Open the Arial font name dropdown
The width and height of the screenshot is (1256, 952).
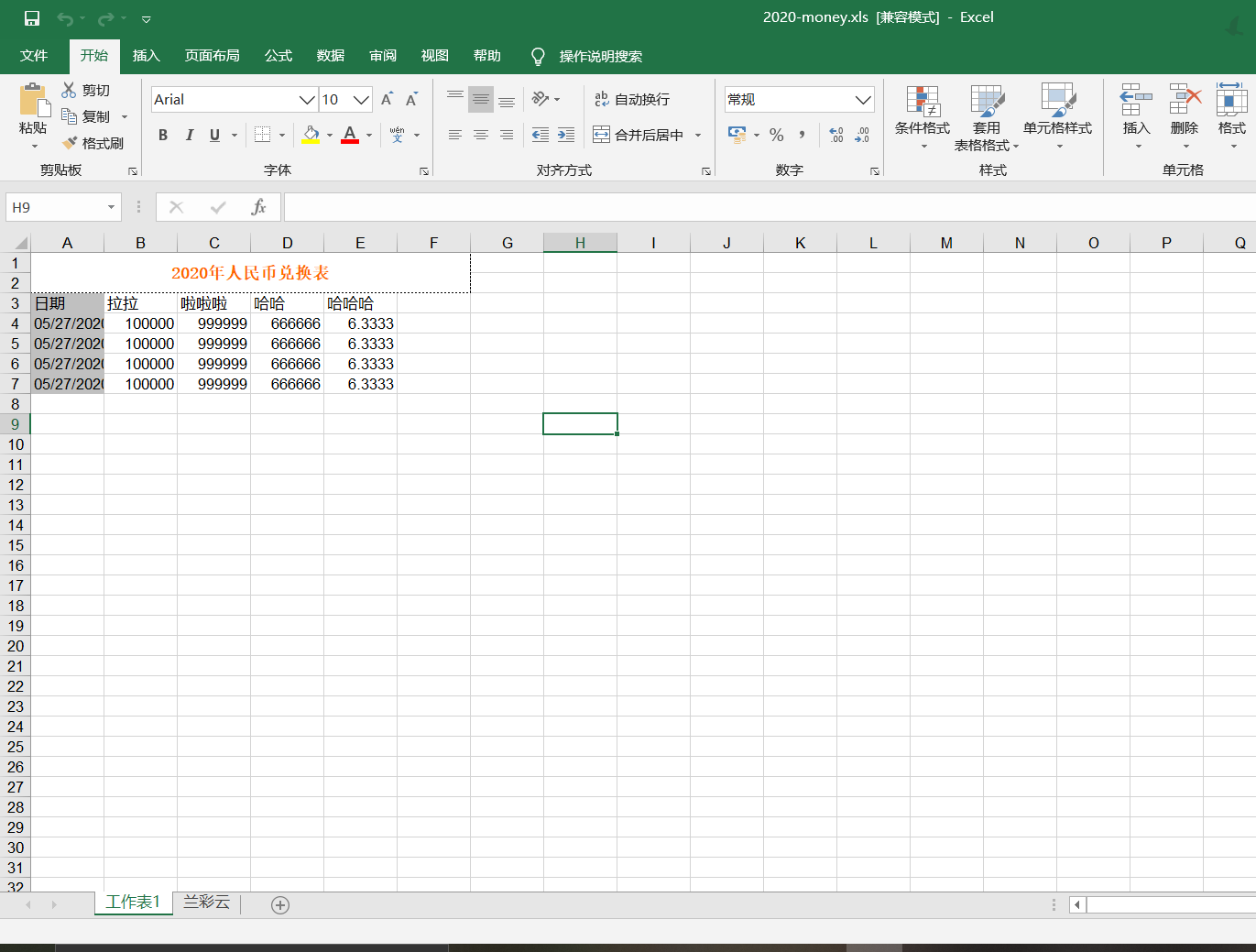(307, 99)
